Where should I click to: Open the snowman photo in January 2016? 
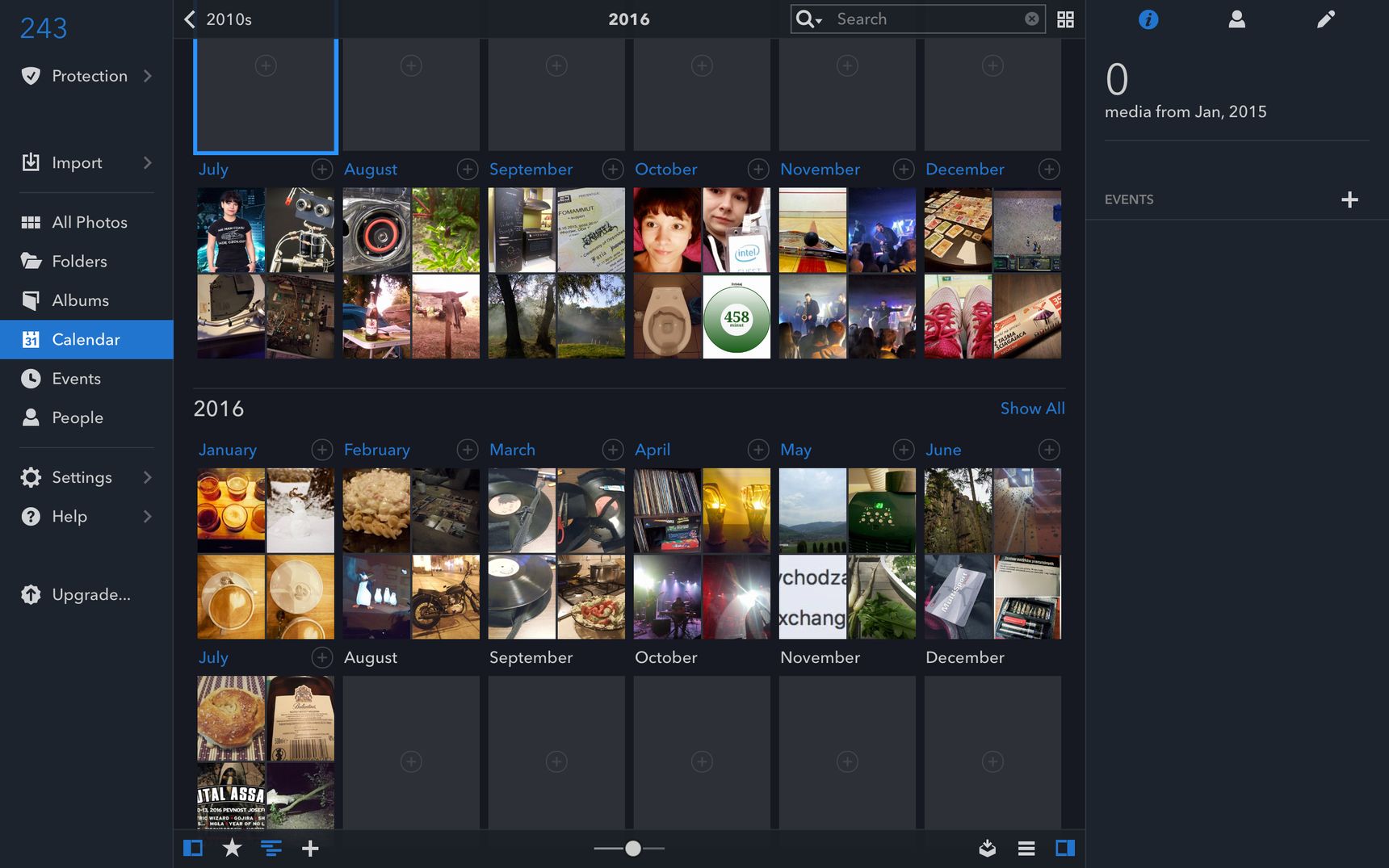300,510
